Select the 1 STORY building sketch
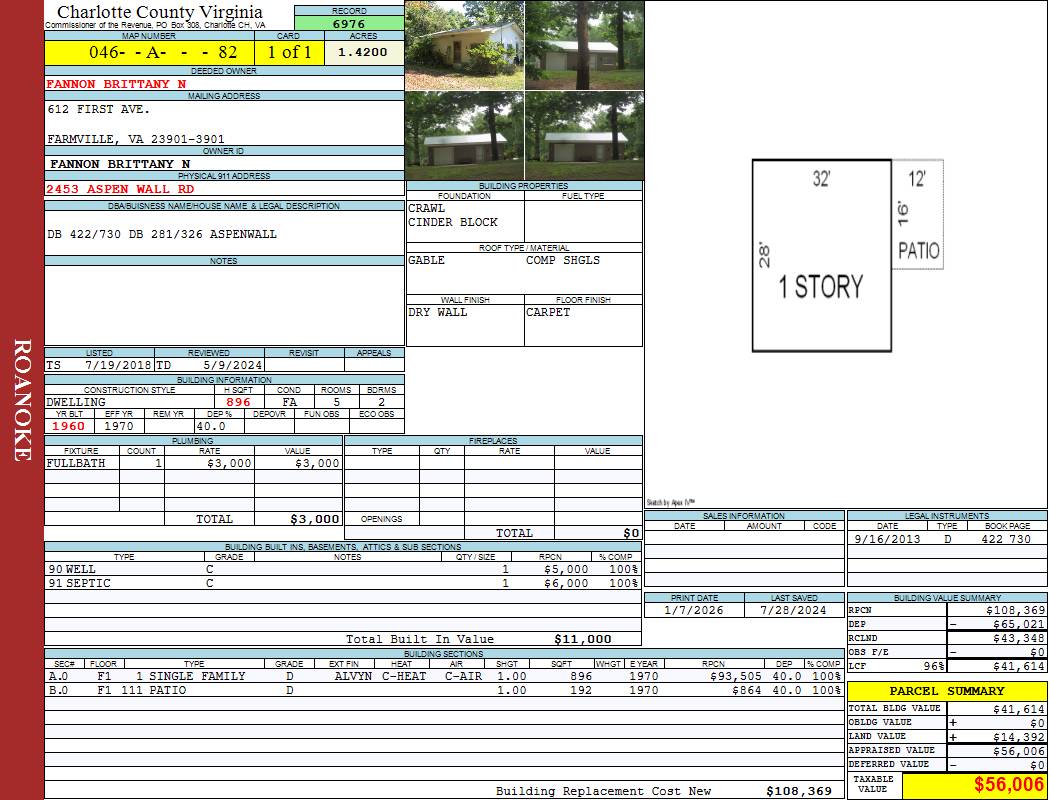 click(821, 257)
